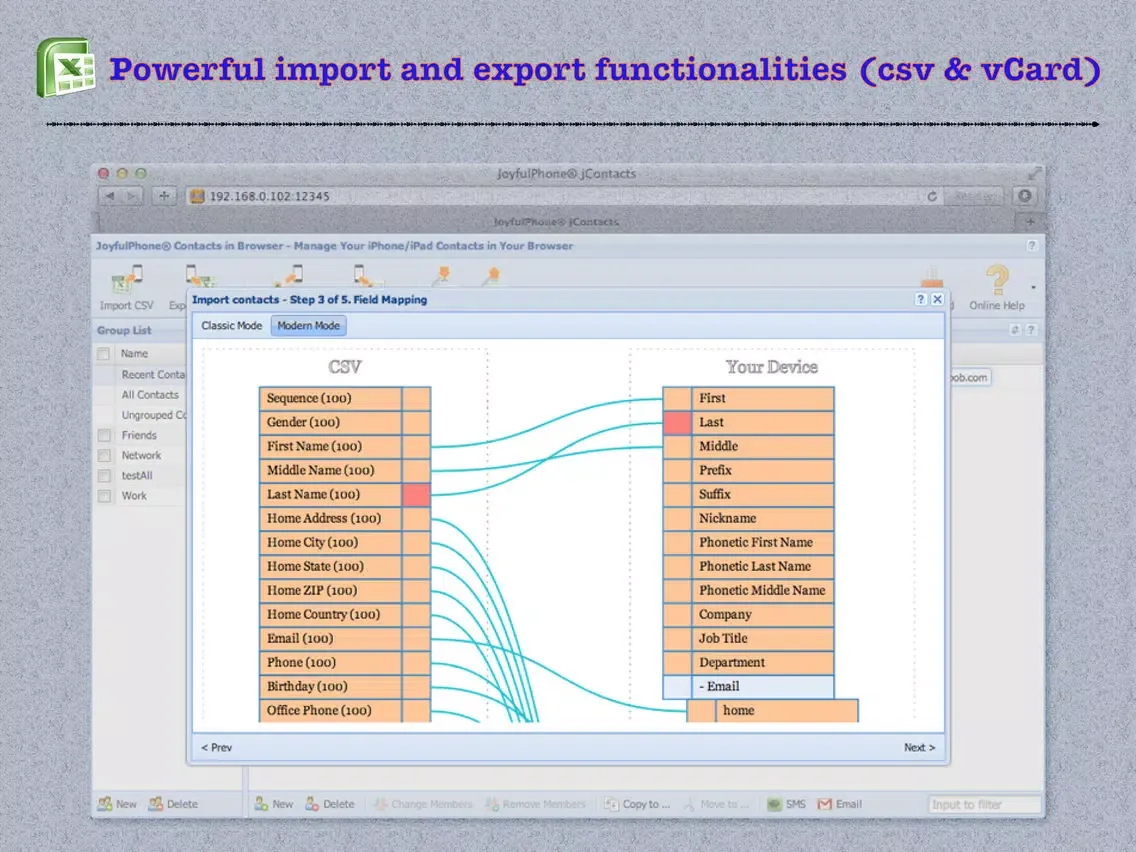The width and height of the screenshot is (1136, 852).
Task: Click the browser back arrow button
Action: (x=110, y=196)
